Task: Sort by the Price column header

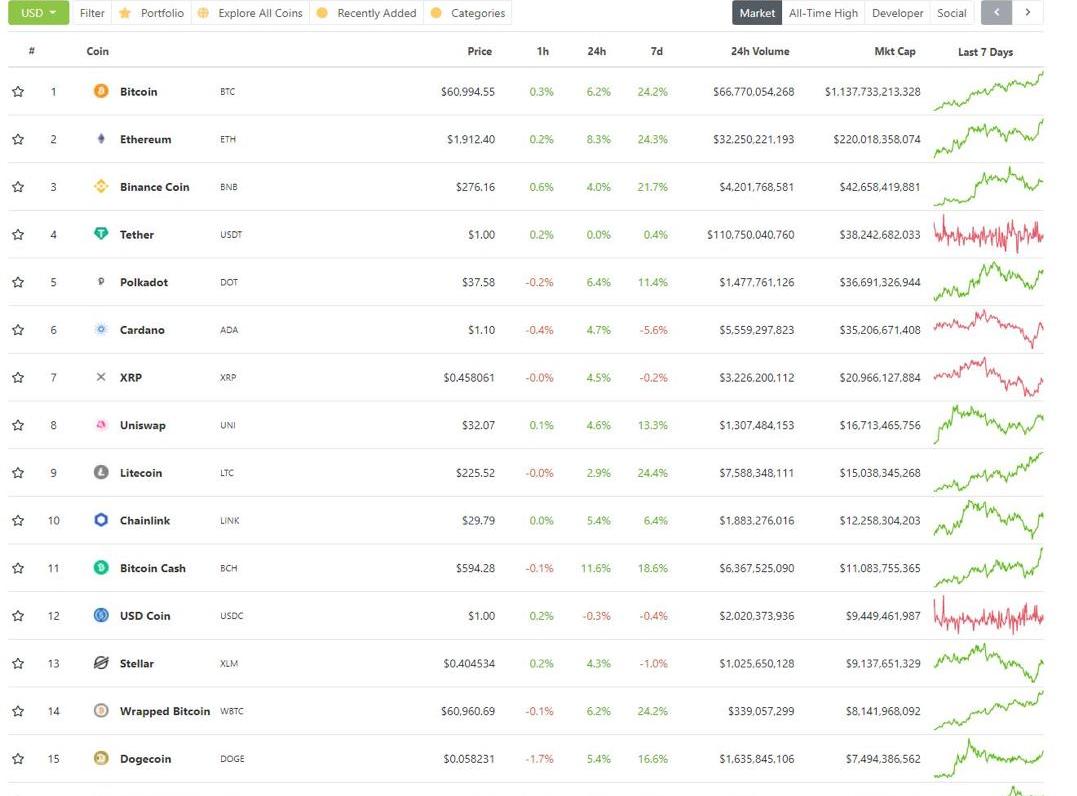Action: tap(479, 52)
